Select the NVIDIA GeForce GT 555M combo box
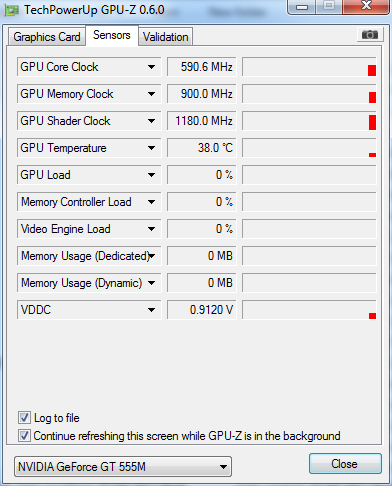Image resolution: width=392 pixels, height=486 pixels. tap(123, 467)
